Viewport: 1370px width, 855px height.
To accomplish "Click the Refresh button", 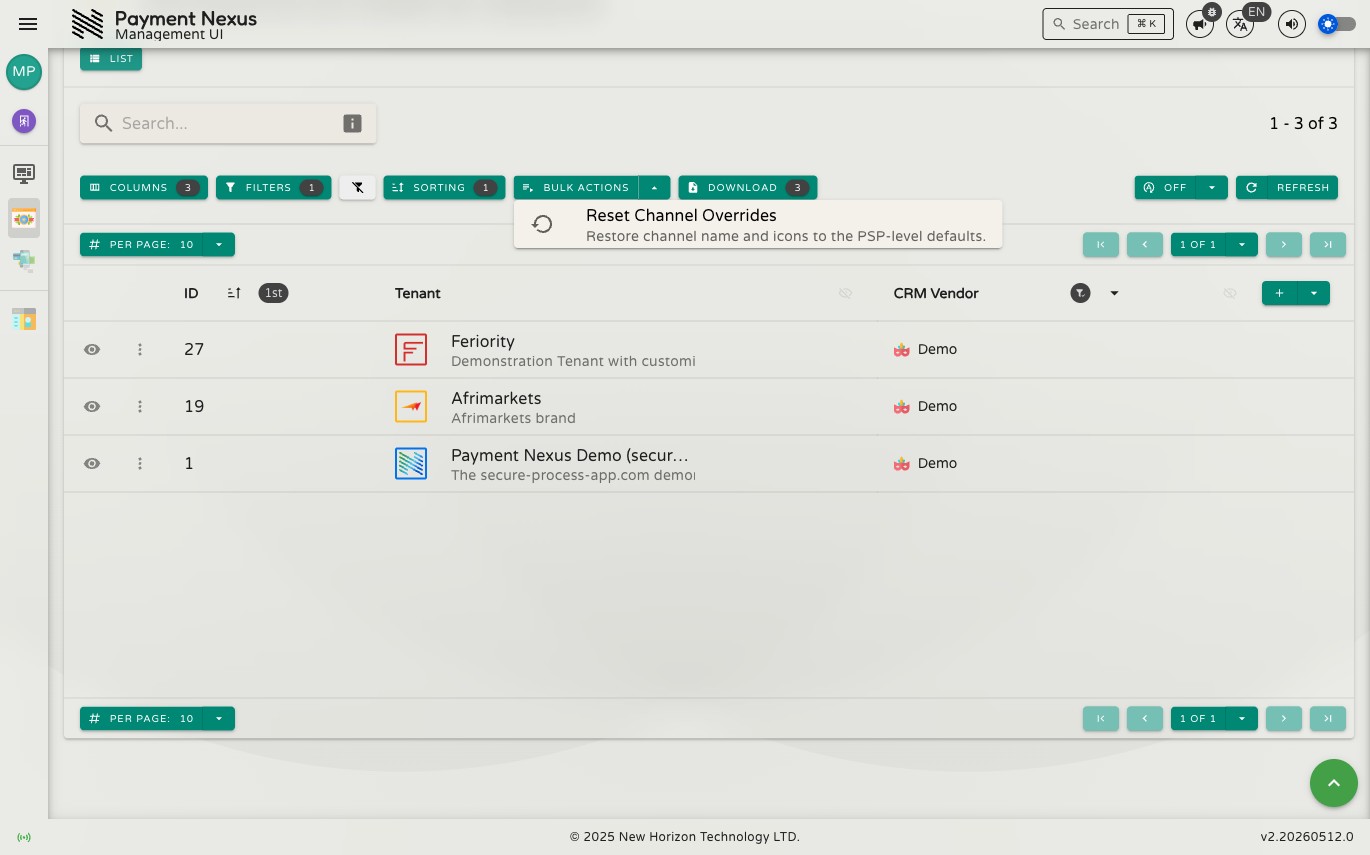I will click(1287, 187).
